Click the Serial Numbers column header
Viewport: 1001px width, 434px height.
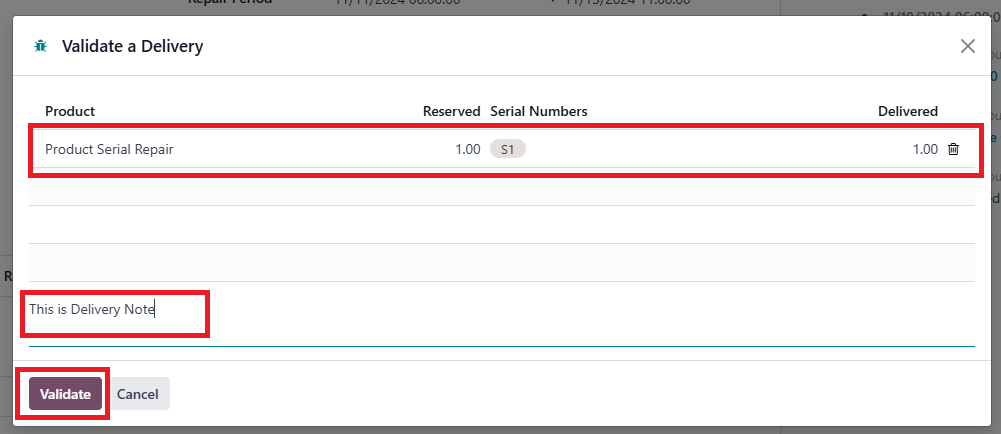[538, 111]
